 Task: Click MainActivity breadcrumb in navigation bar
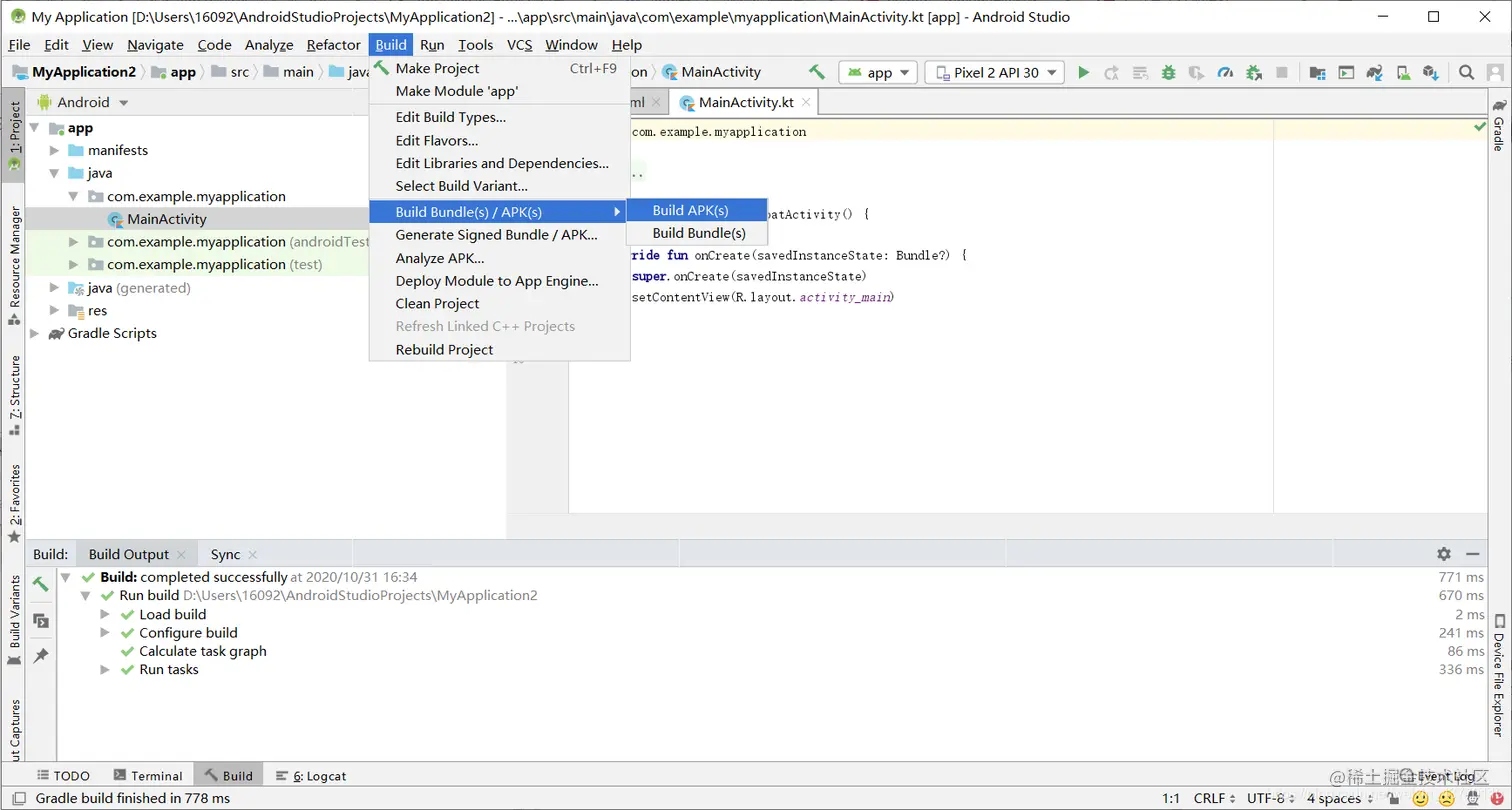point(712,72)
